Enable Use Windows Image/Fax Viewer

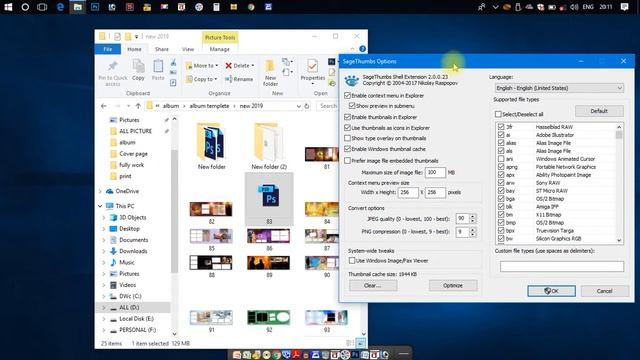point(352,260)
